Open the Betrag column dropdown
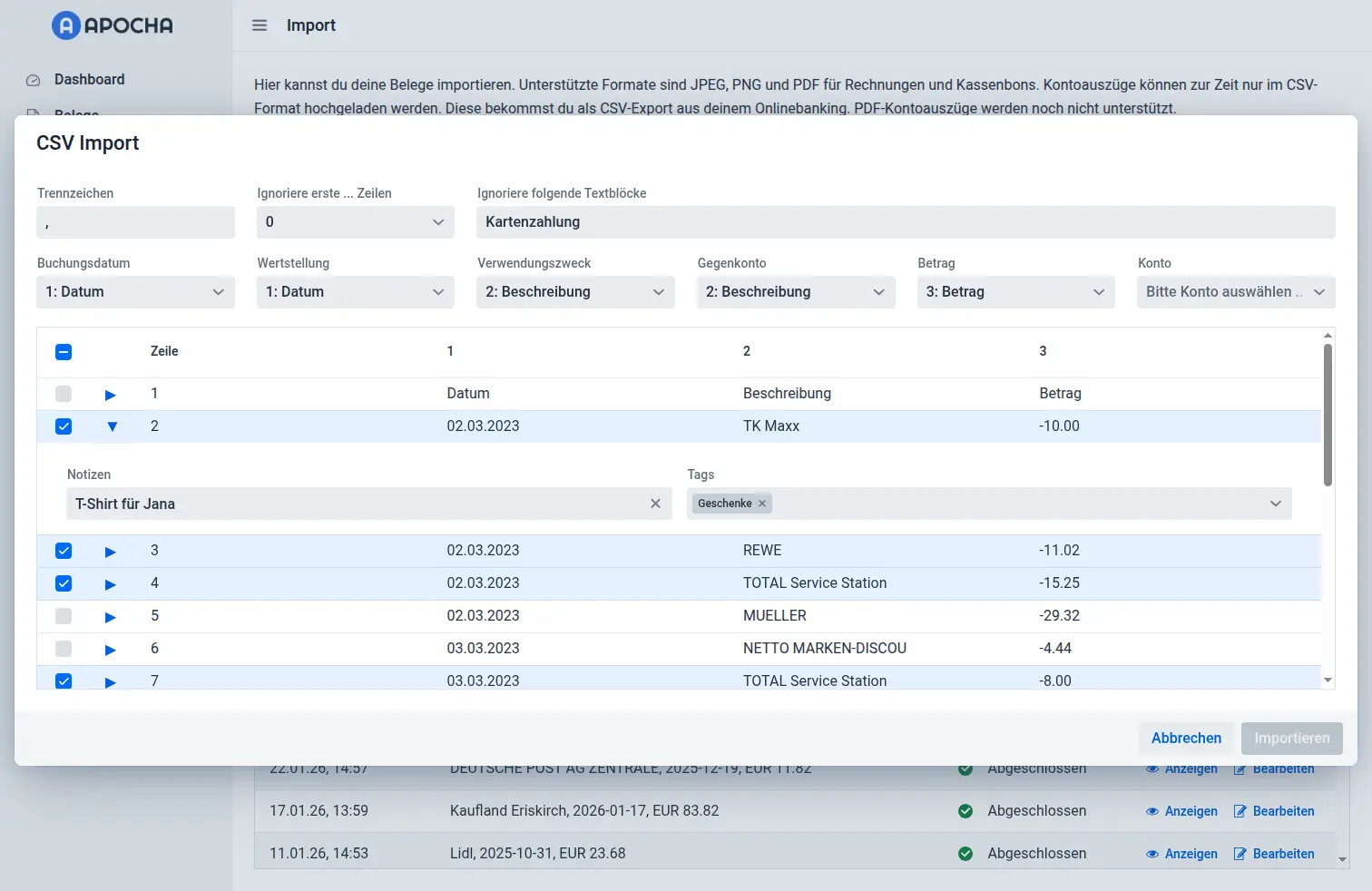 [x=1014, y=292]
